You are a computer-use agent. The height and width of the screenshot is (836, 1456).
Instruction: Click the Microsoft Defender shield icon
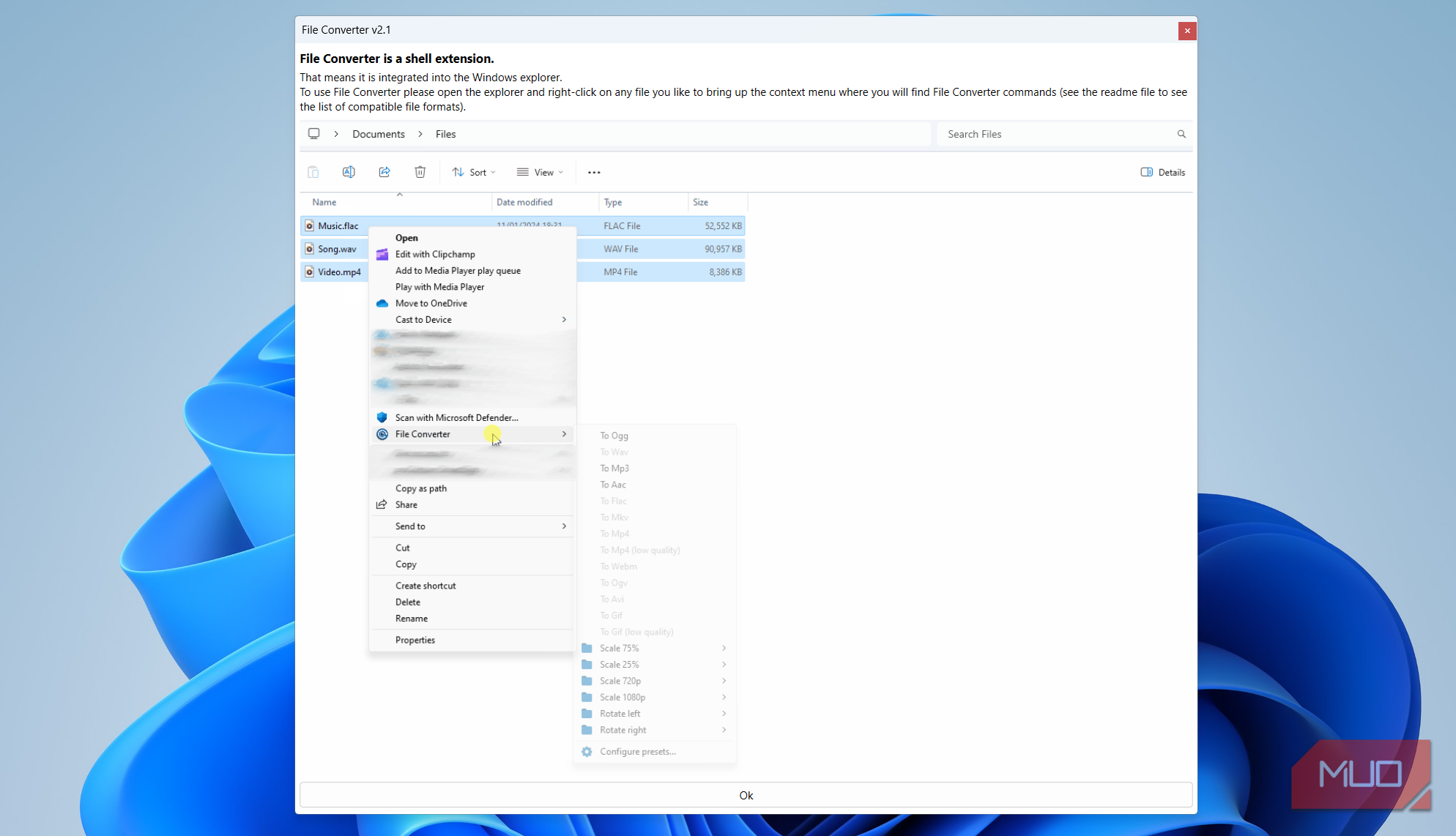click(382, 417)
